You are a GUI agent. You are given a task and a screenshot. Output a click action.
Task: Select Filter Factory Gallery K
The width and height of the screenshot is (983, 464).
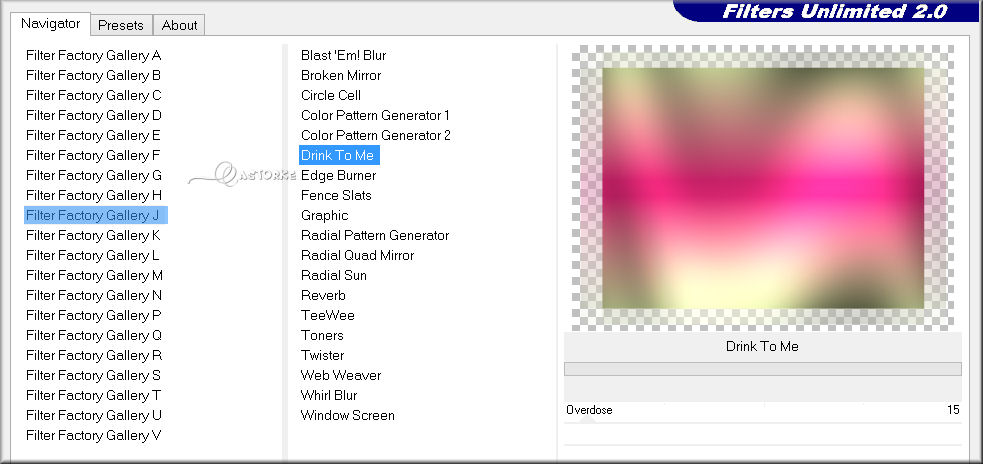pos(93,236)
